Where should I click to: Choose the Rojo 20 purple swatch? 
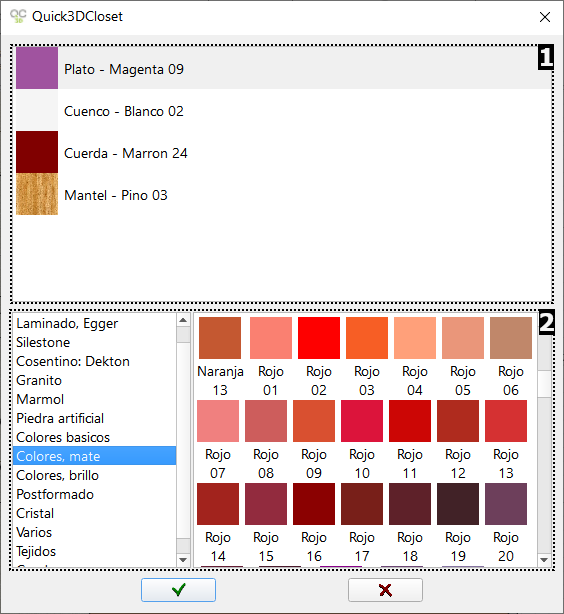point(506,504)
